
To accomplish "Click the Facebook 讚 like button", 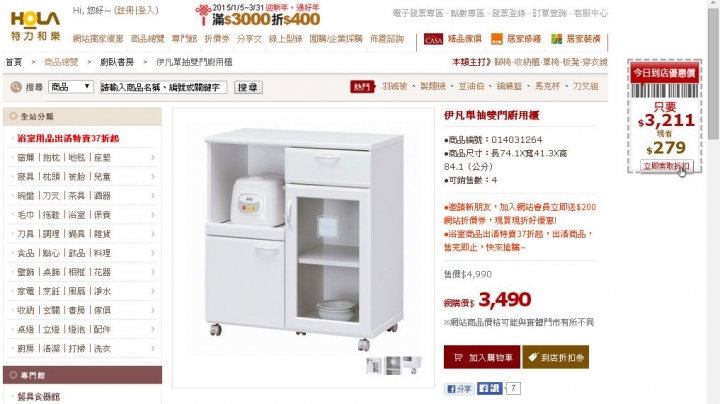I will tap(489, 388).
